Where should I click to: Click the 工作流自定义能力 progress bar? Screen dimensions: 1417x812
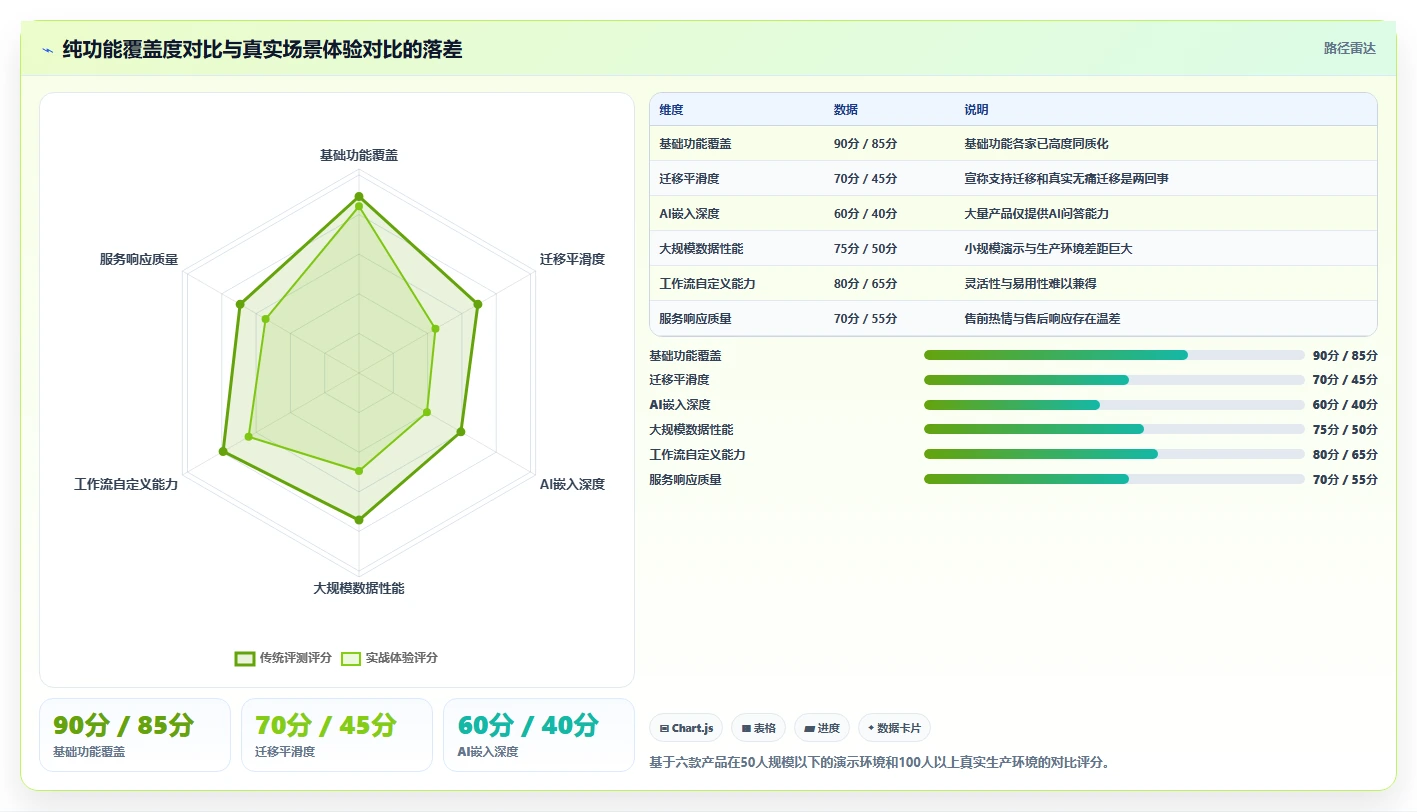[1114, 454]
